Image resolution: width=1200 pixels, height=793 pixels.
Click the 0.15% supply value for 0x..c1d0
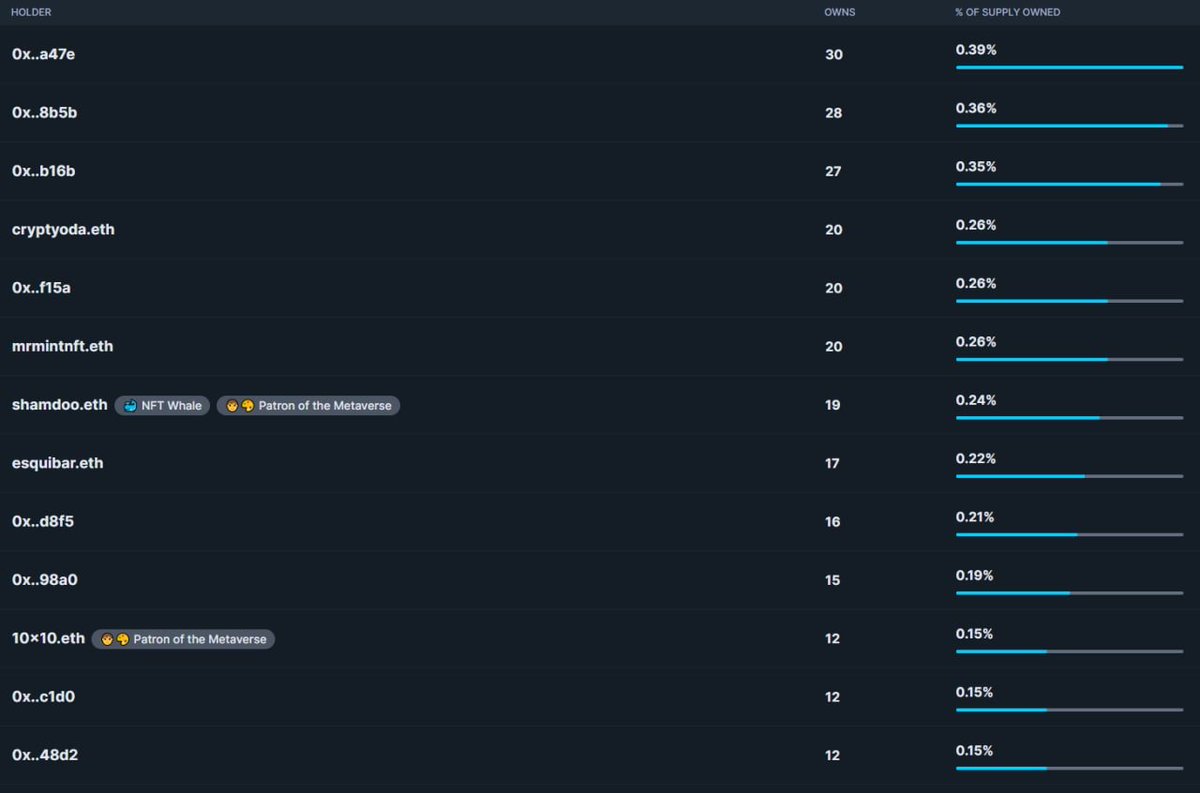[975, 692]
